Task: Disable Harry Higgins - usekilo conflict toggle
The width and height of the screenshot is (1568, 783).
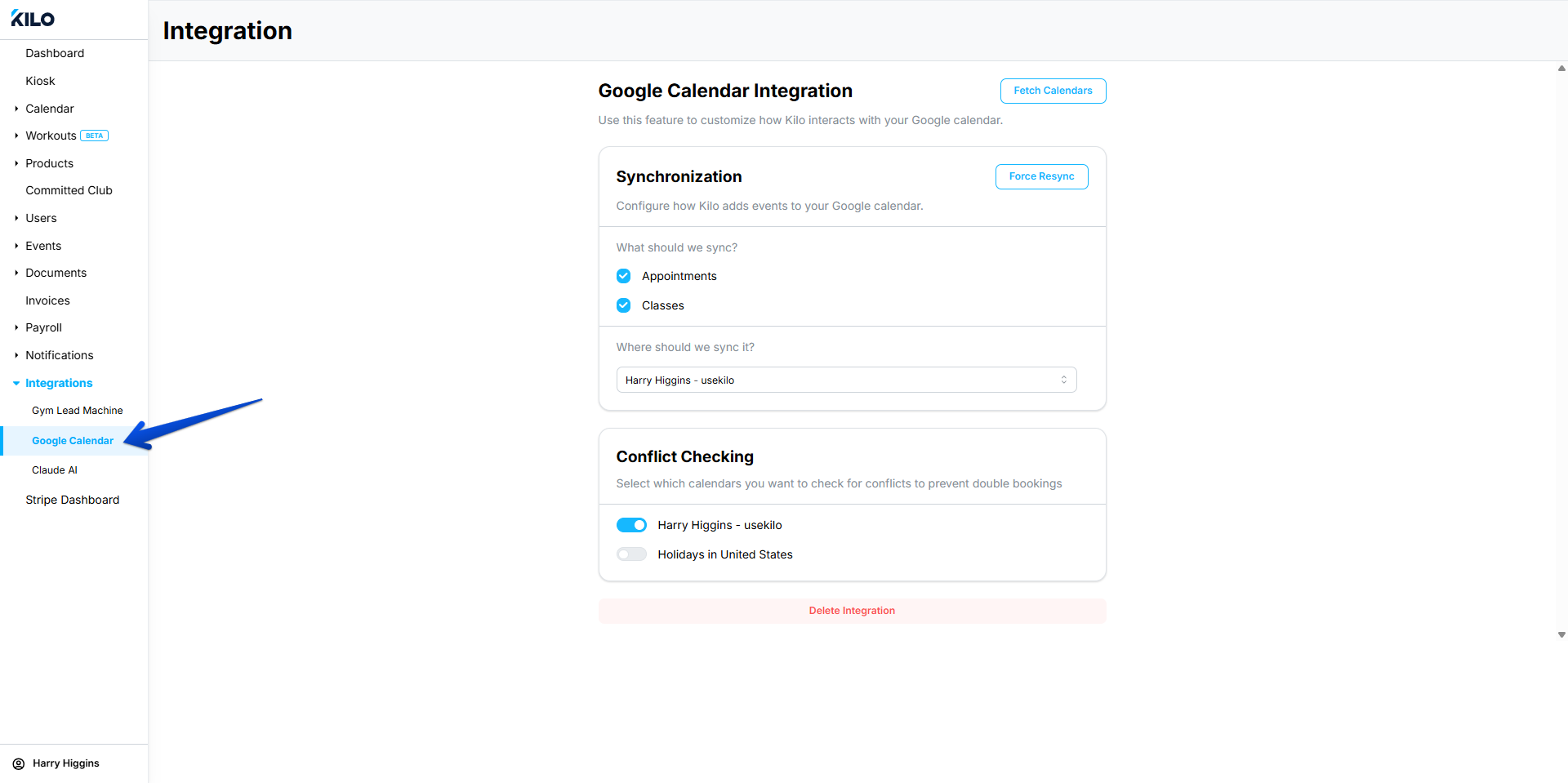Action: [x=631, y=525]
